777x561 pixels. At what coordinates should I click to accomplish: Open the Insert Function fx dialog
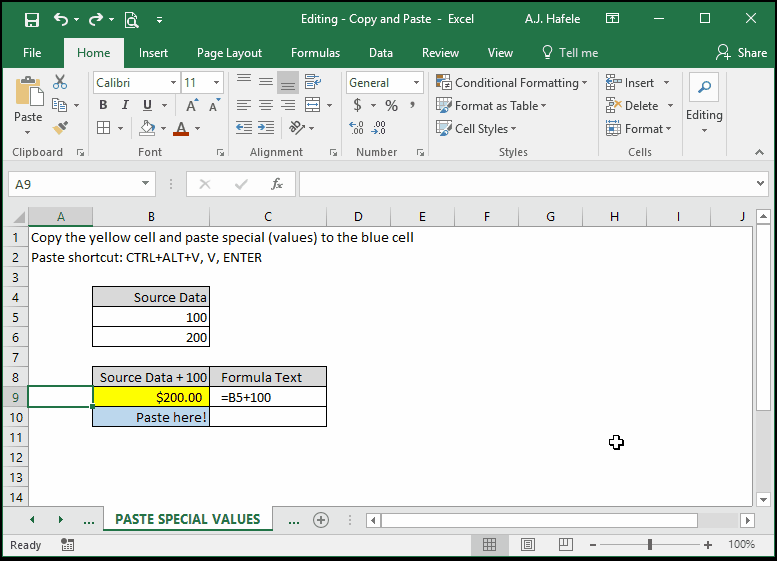pos(277,184)
